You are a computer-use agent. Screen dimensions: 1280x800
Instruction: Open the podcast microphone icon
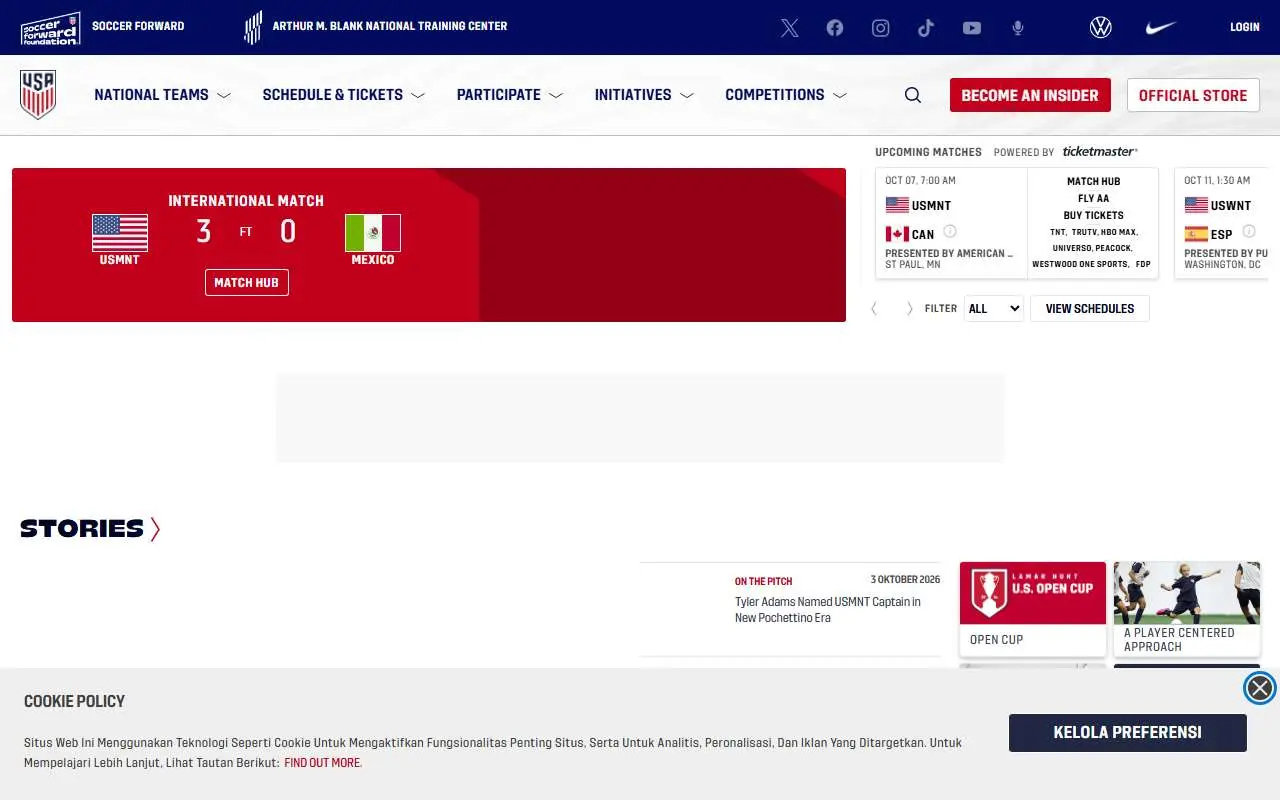coord(1018,28)
